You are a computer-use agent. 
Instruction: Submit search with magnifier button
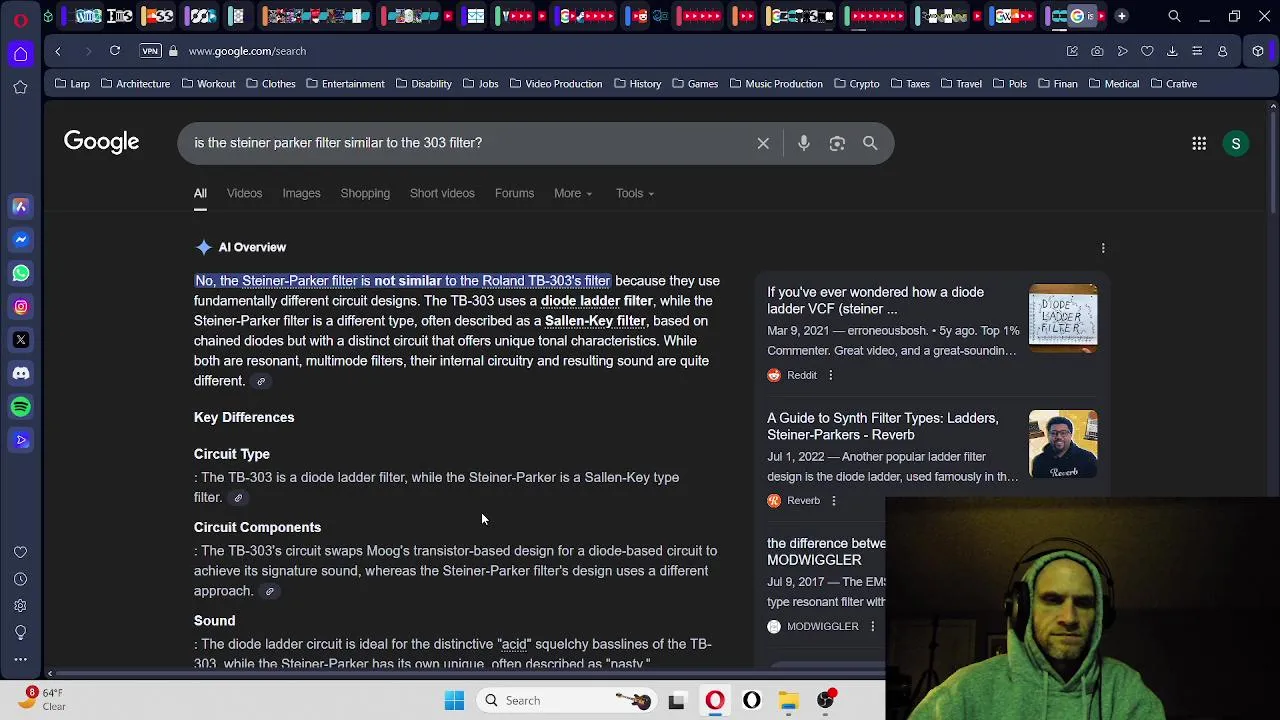pos(870,143)
